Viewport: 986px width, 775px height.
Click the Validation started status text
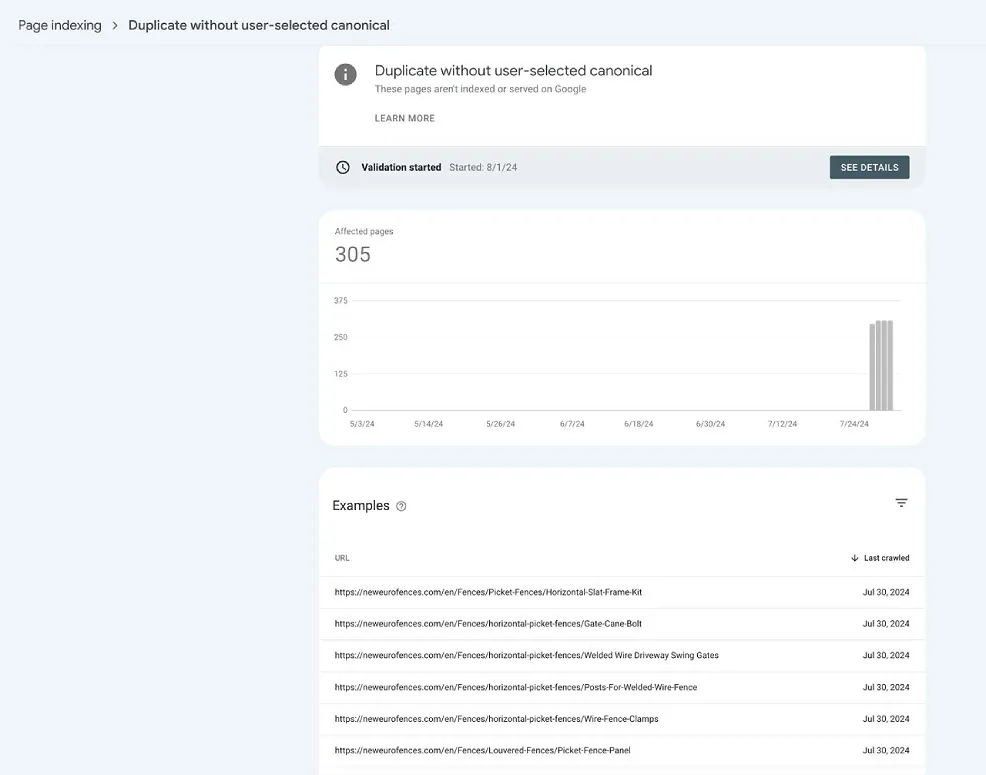pyautogui.click(x=401, y=167)
